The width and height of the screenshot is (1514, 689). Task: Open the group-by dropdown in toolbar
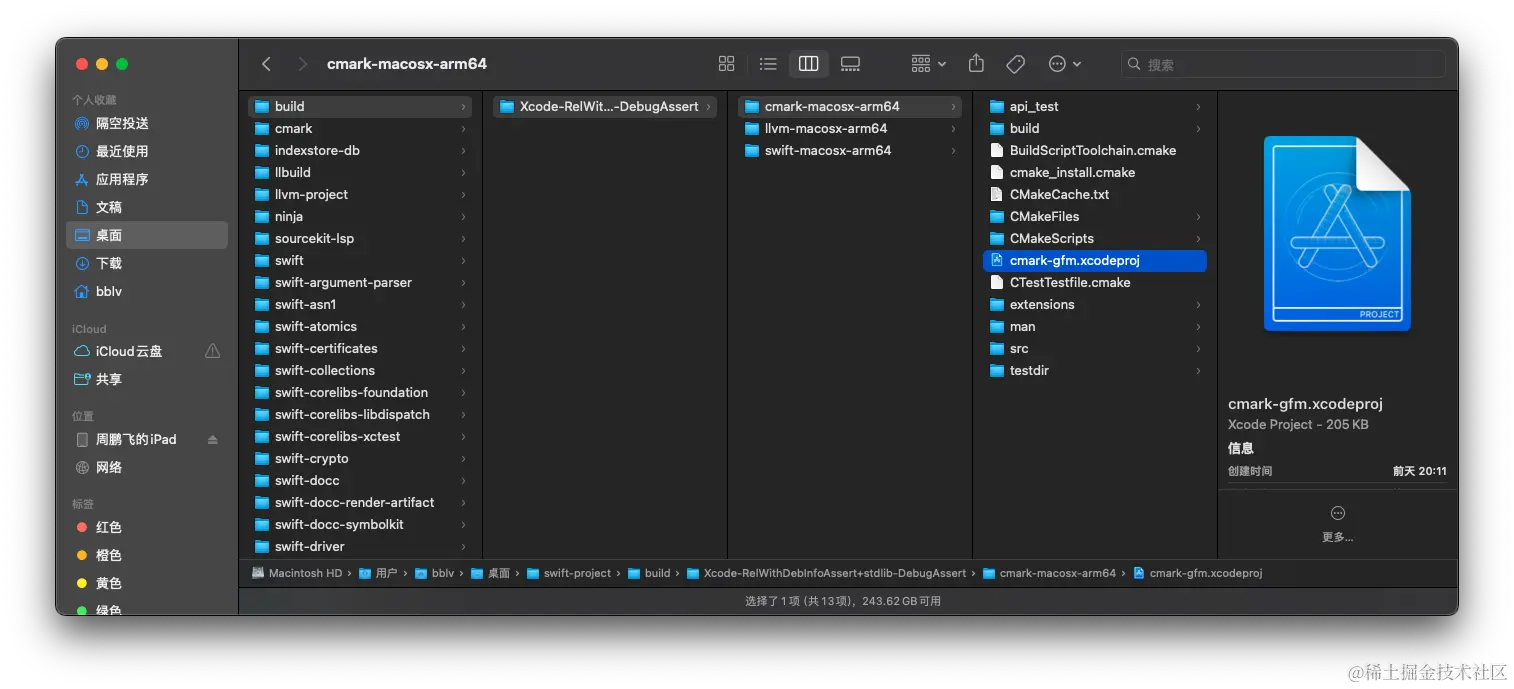[928, 64]
